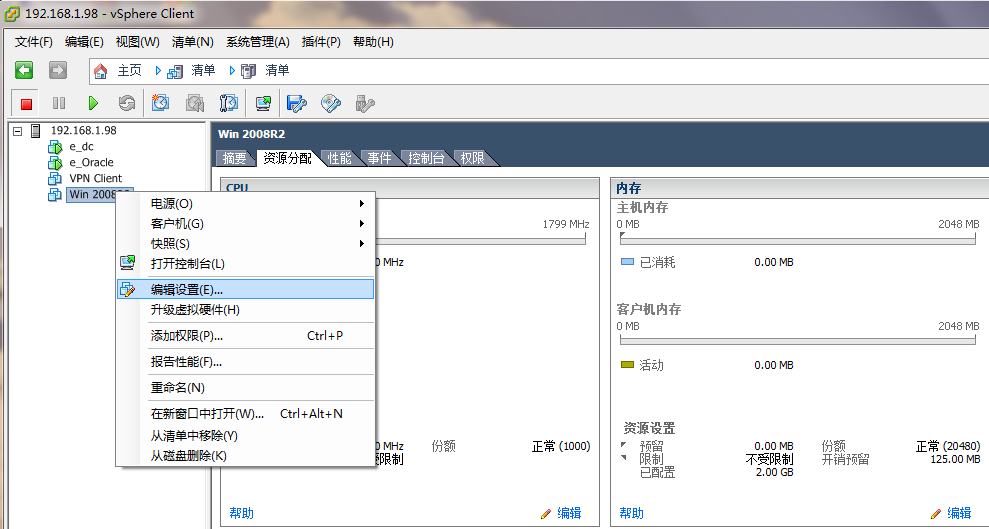Open the breadcrumb arrow before the first 清单
The width and height of the screenshot is (989, 529).
coord(158,71)
